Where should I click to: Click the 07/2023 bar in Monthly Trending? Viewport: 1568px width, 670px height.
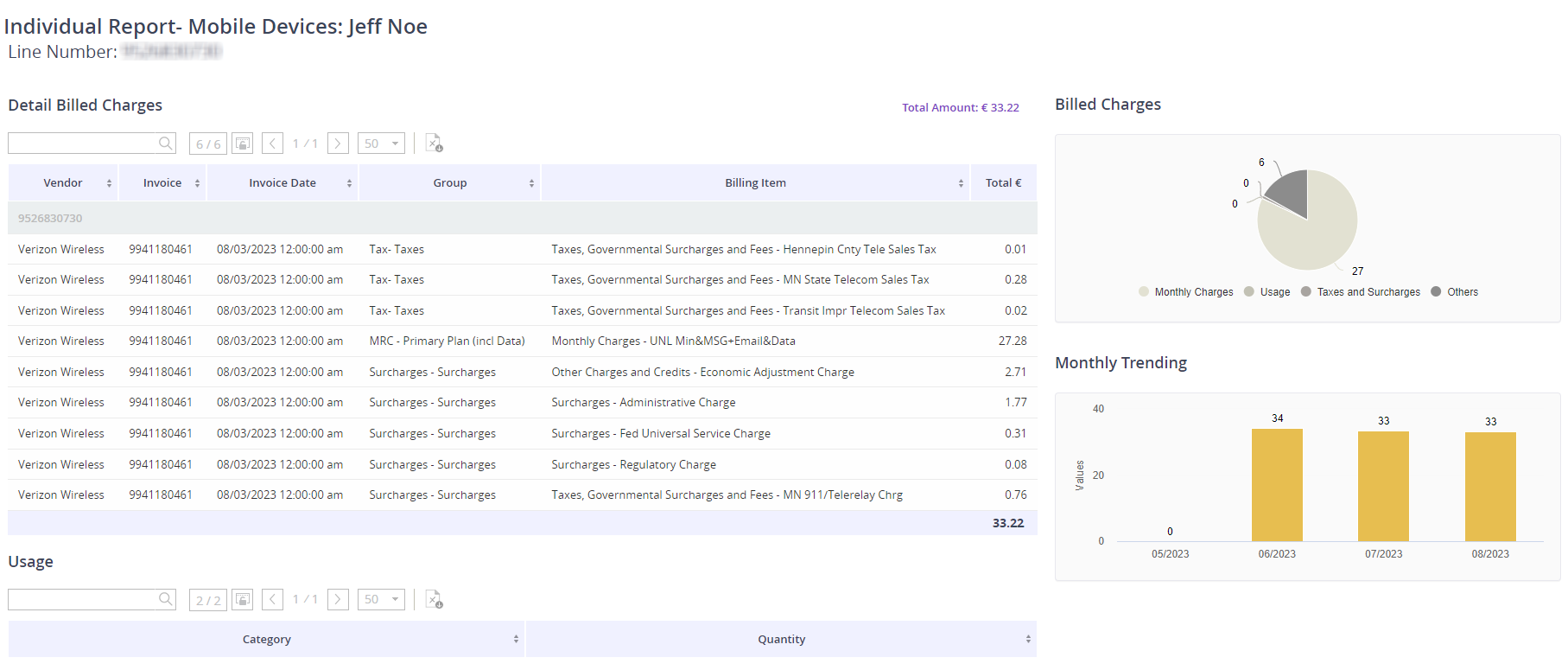[1383, 487]
